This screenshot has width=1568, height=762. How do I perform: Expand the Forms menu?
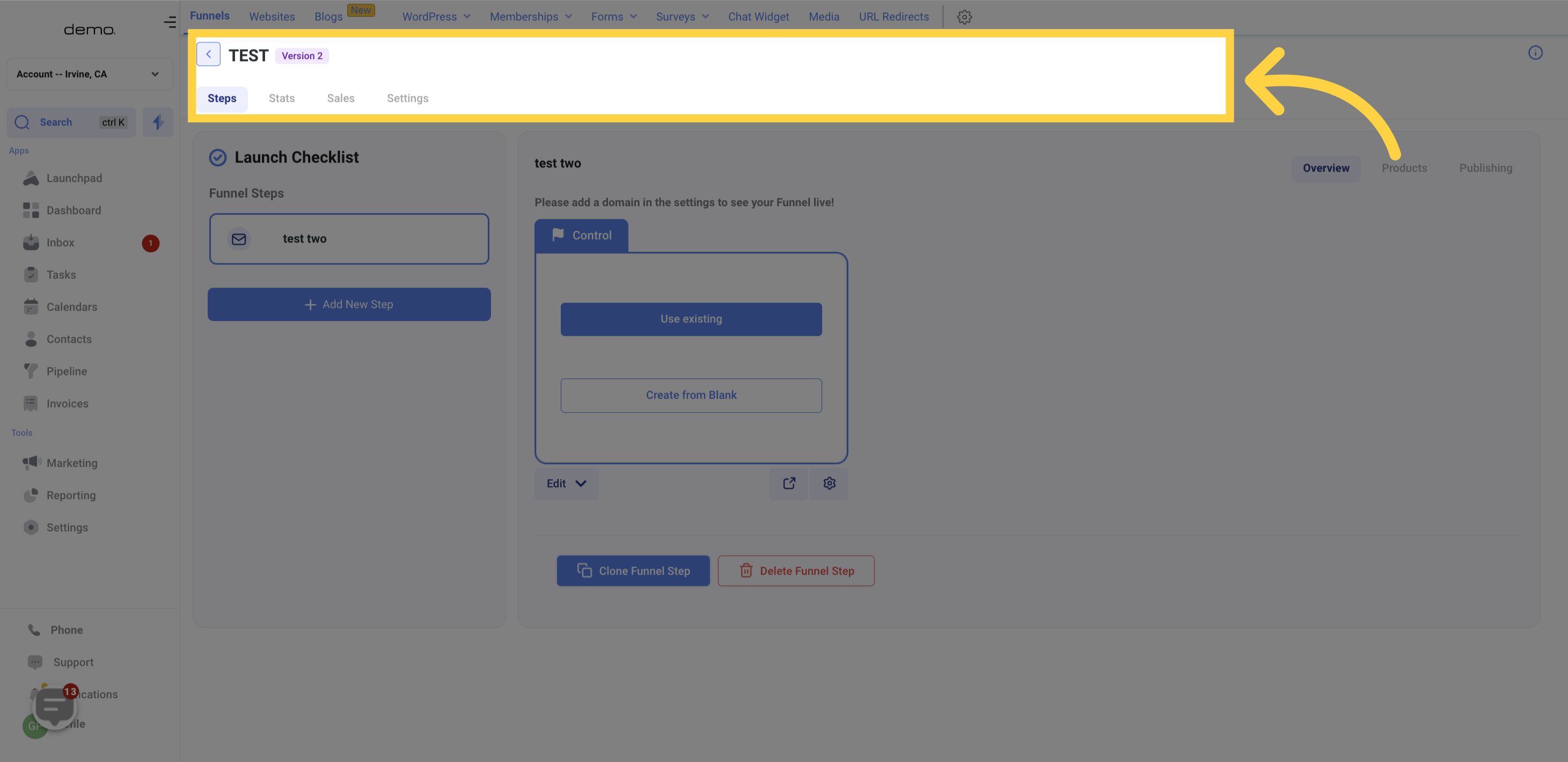(x=614, y=17)
